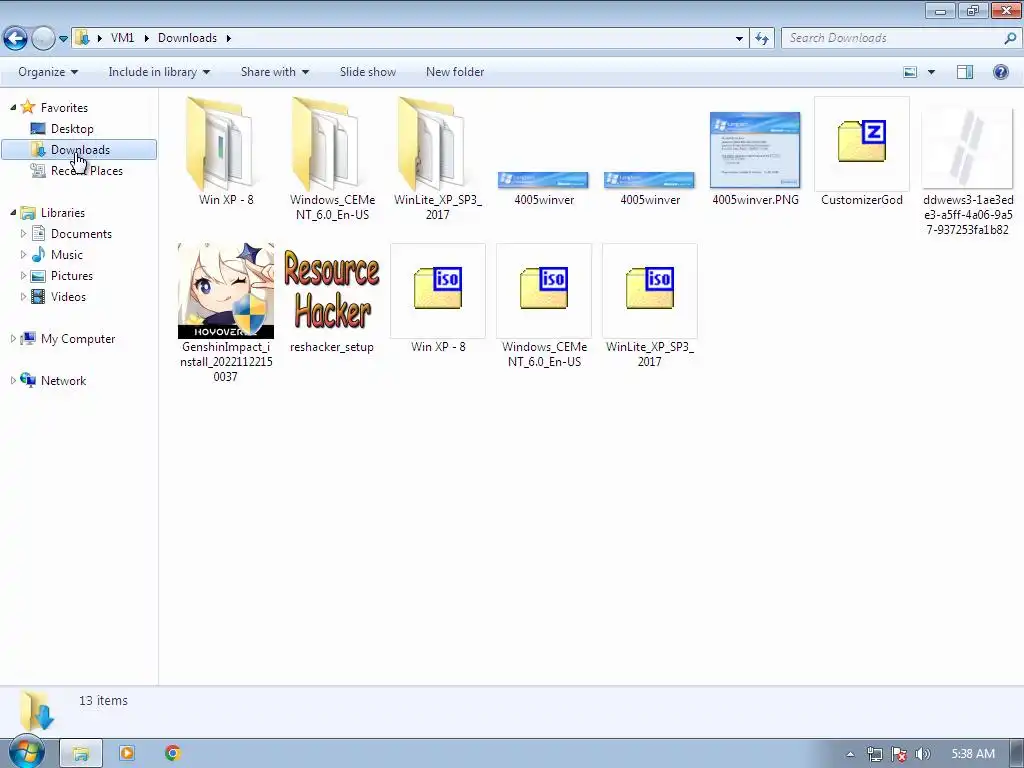Show hidden tray icons arrow
This screenshot has height=768, width=1024.
pyautogui.click(x=850, y=754)
